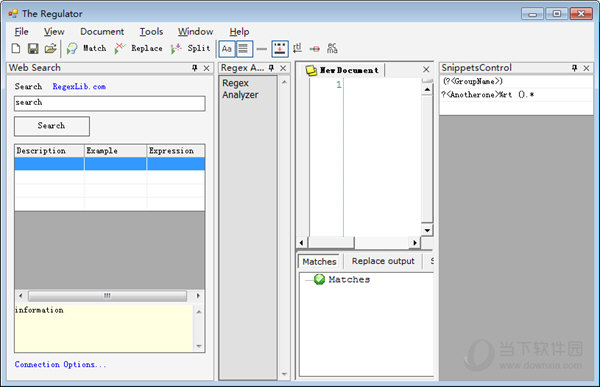Sort by the Example column header
The image size is (600, 387).
[115, 151]
